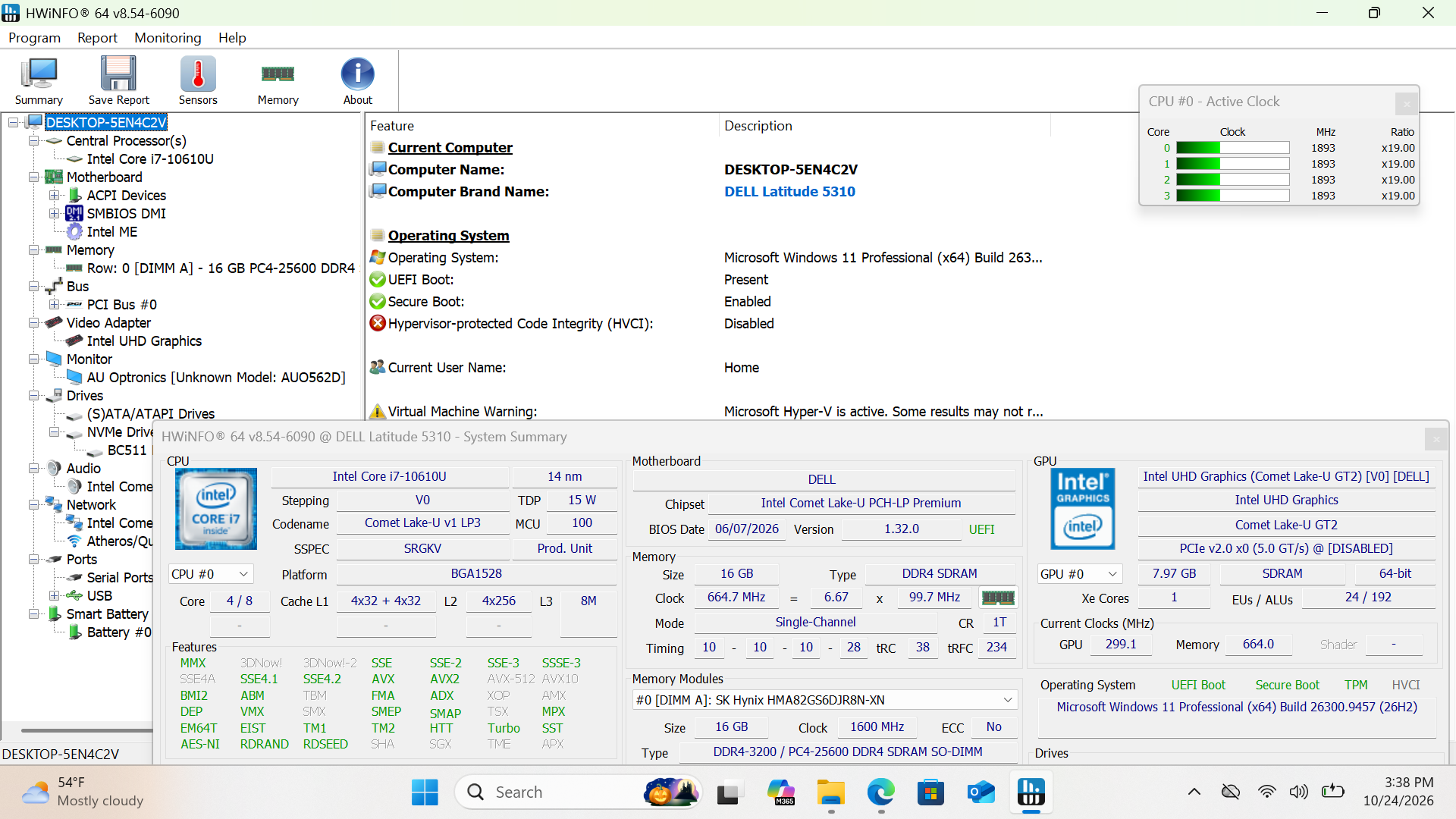Collapse the Central Processor(s) tree node

click(x=33, y=141)
